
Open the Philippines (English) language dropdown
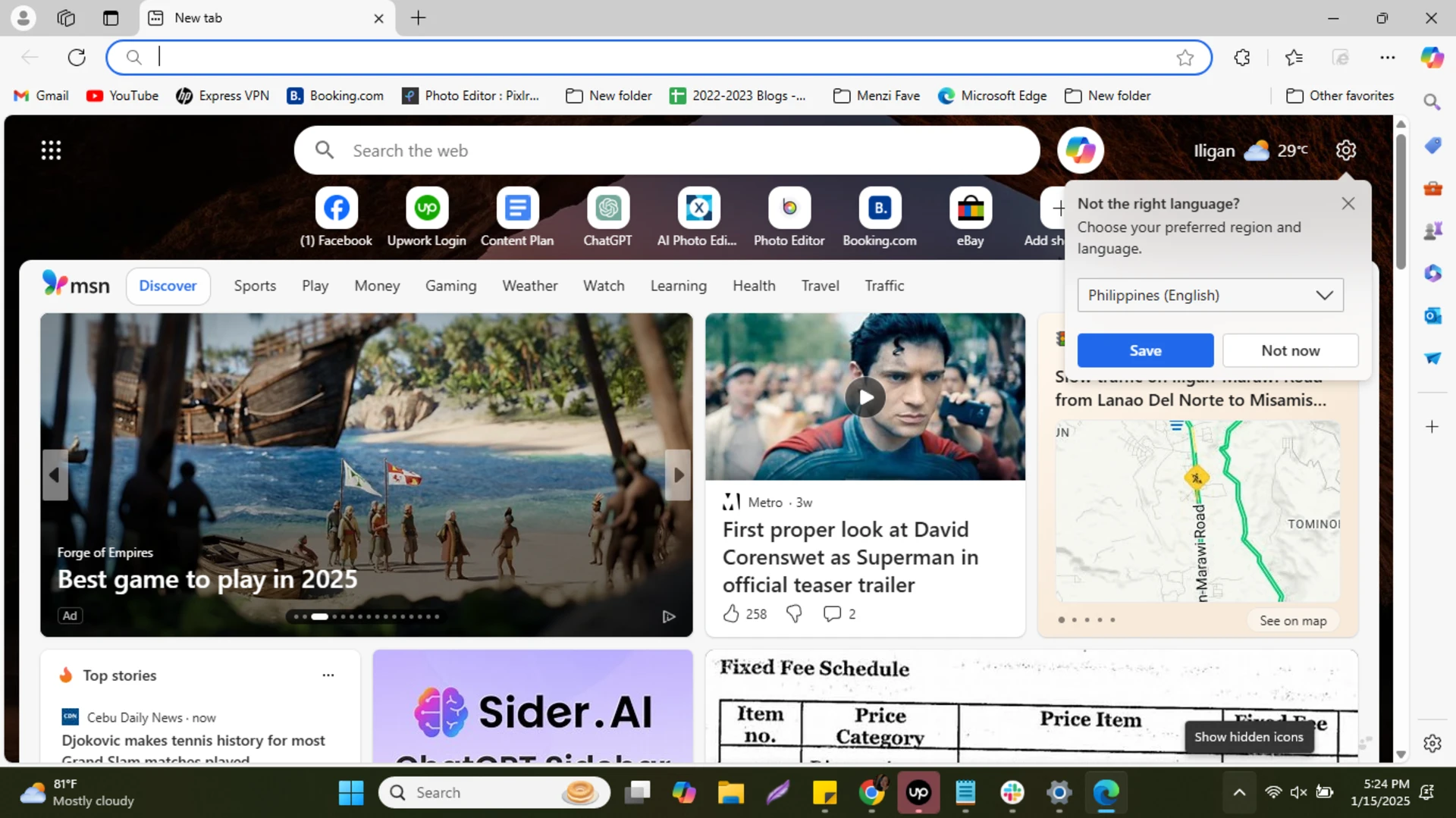tap(1210, 295)
